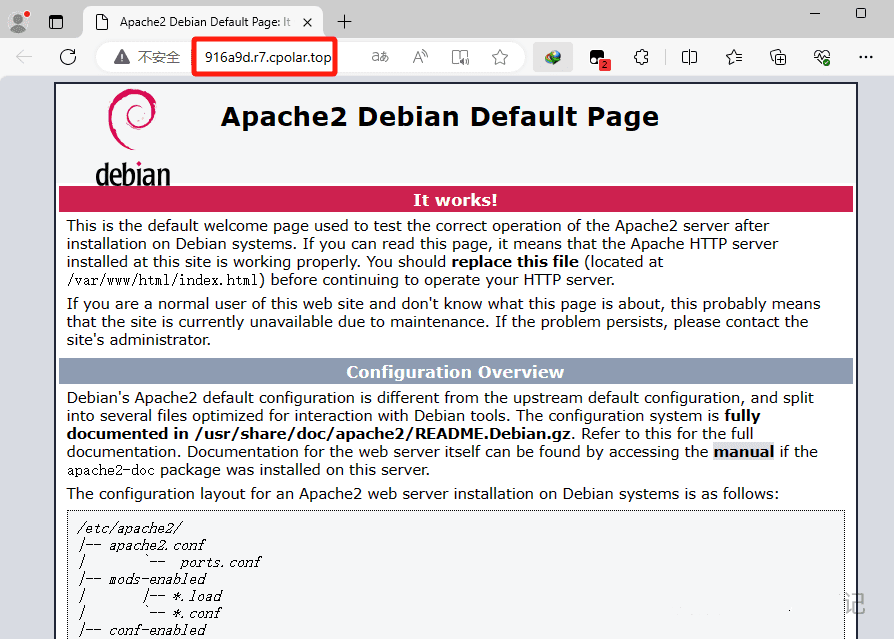Enter Immersive Reader mode

point(460,57)
